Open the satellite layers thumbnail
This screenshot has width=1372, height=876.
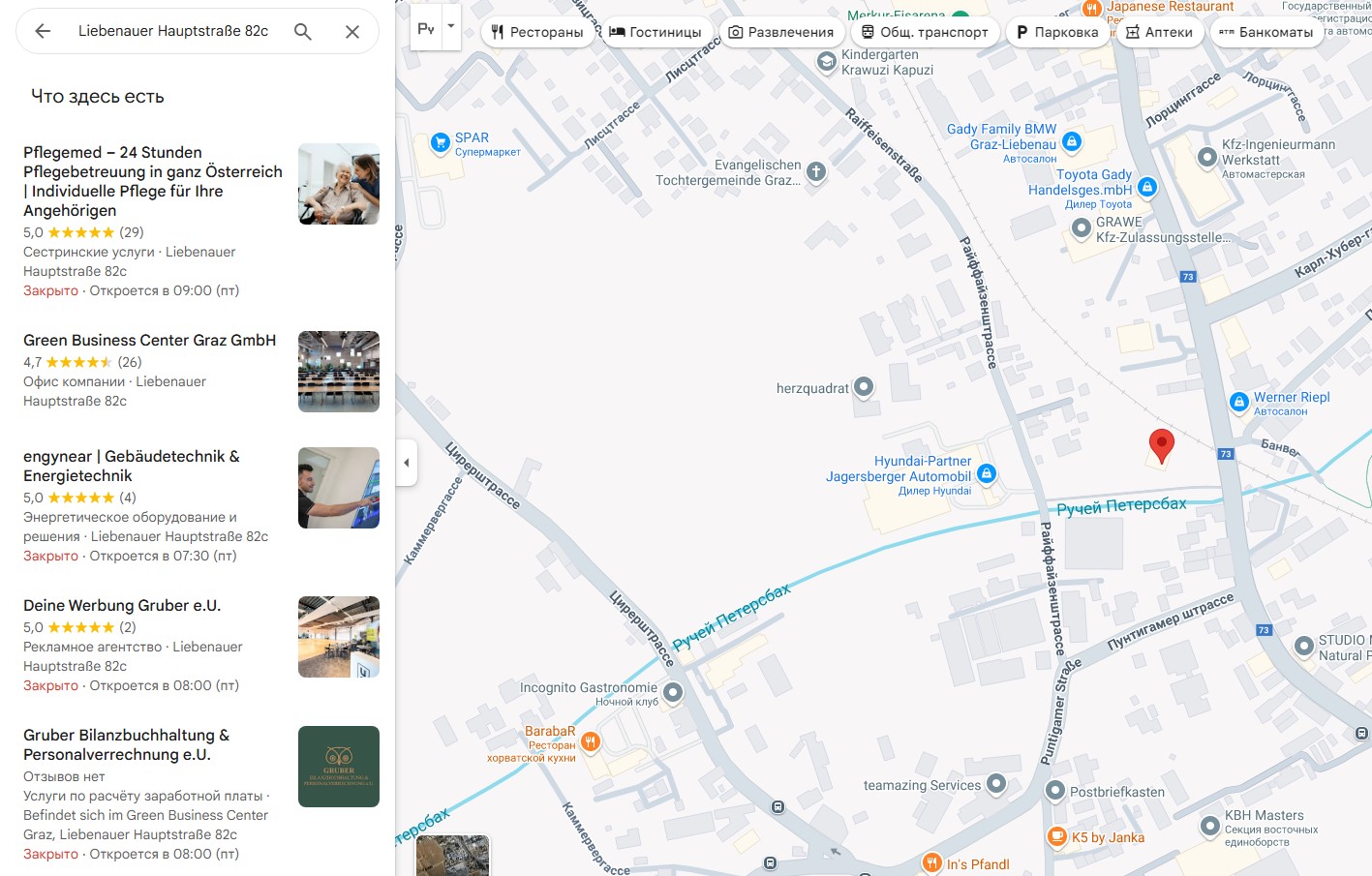(452, 855)
